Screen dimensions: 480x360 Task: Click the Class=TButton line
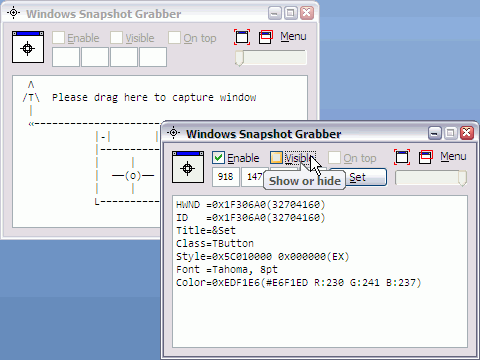tap(215, 243)
